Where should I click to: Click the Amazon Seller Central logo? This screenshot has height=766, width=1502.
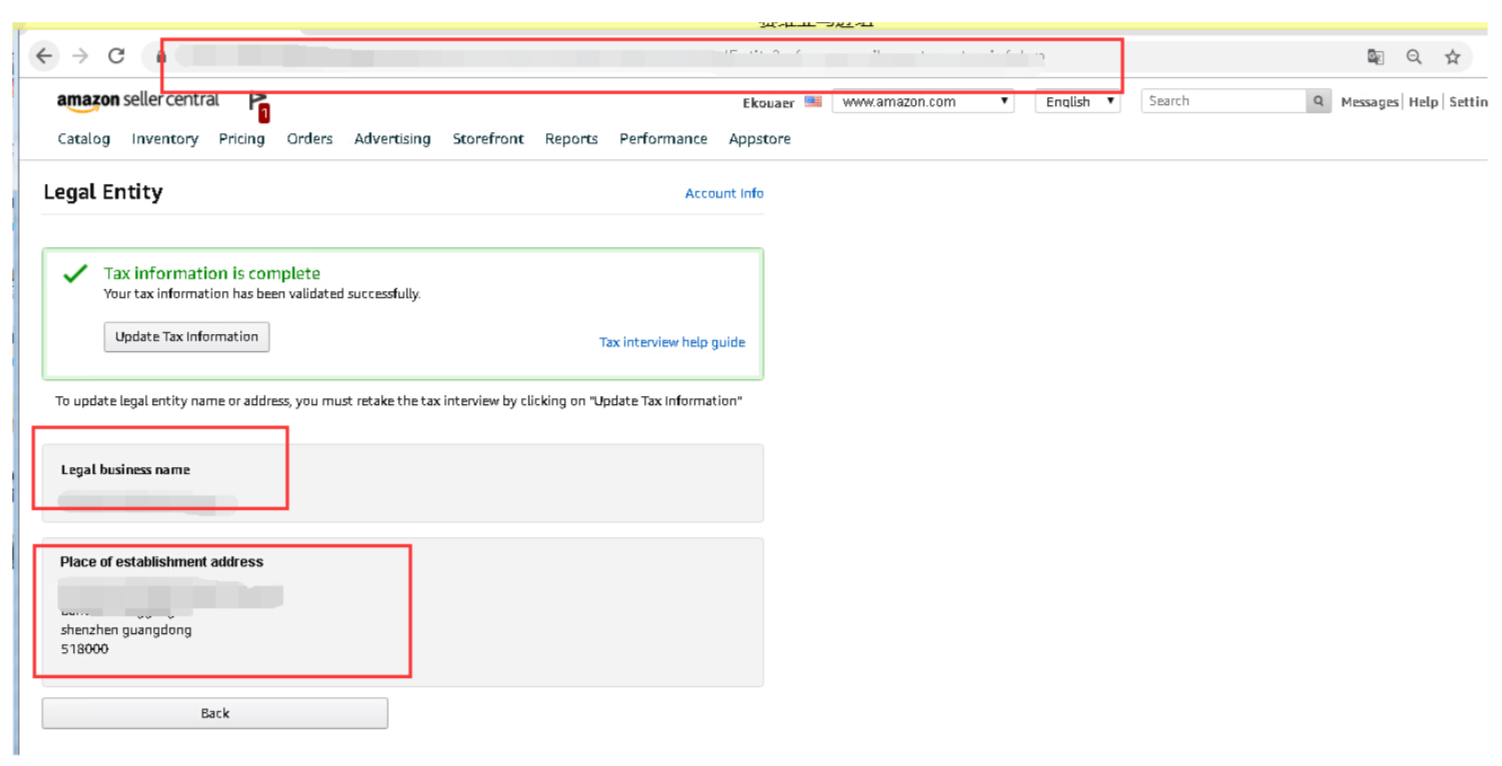[x=138, y=101]
